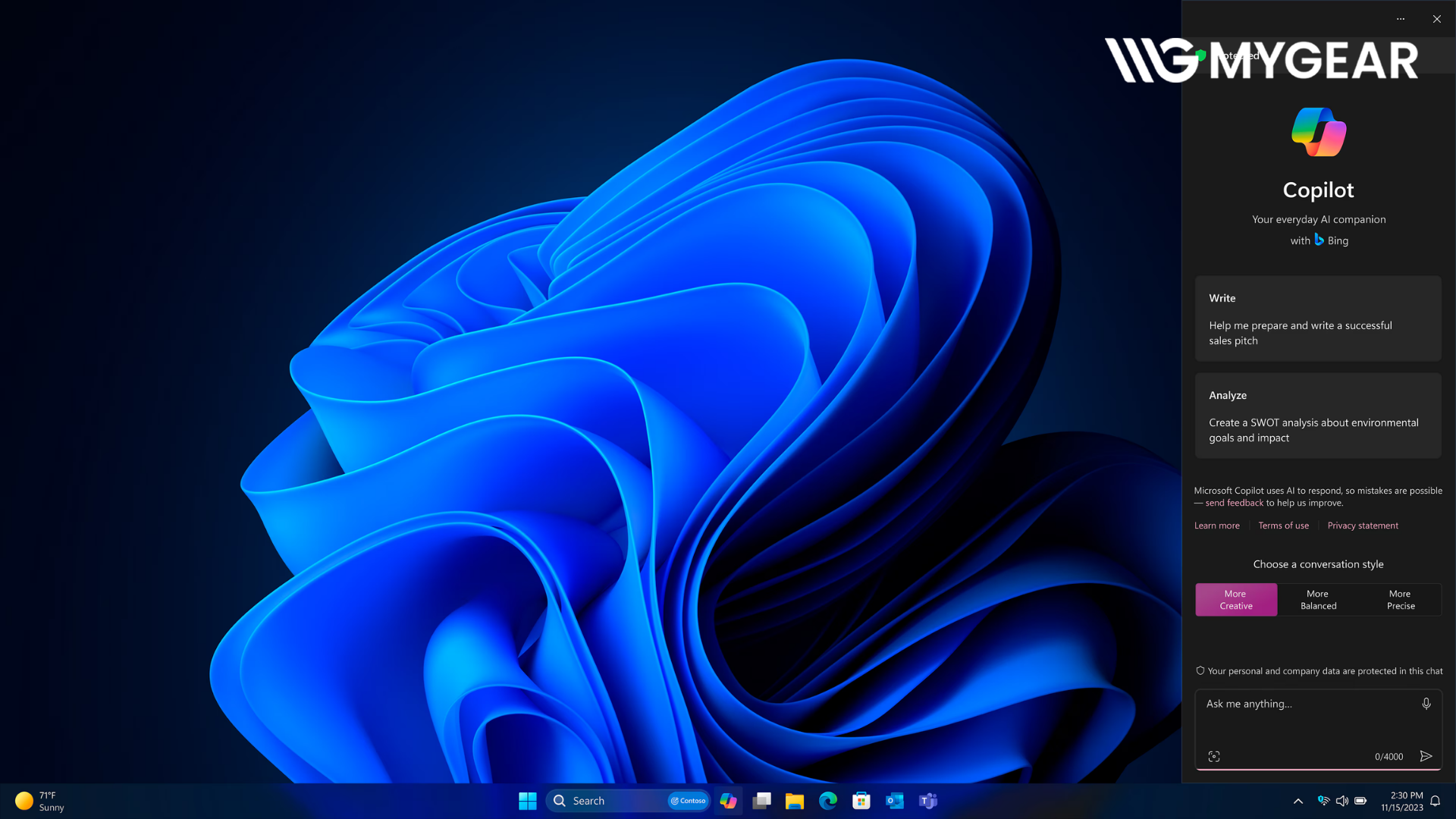Screen dimensions: 1456x819
Task: Open the Copilot taskbar icon
Action: (x=728, y=801)
